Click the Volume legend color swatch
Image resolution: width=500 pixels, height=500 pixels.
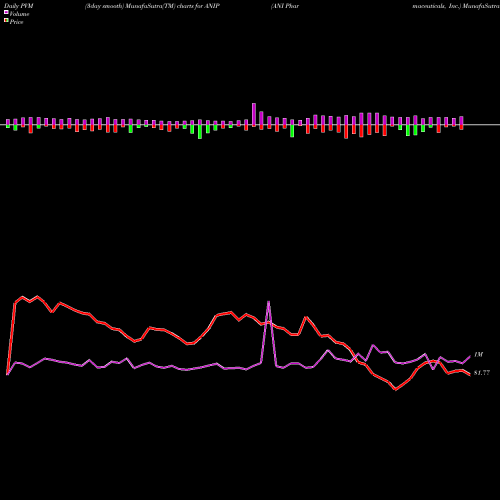pyautogui.click(x=6, y=12)
